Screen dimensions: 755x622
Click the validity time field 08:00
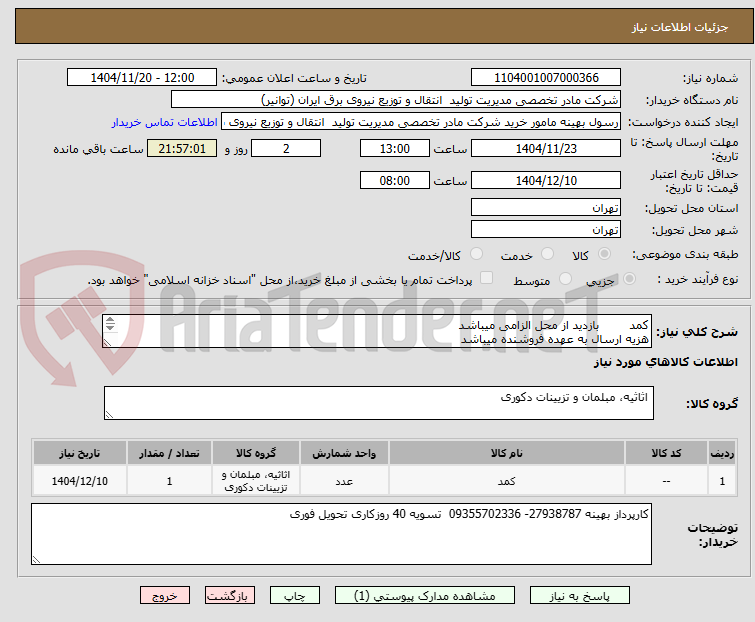point(395,181)
